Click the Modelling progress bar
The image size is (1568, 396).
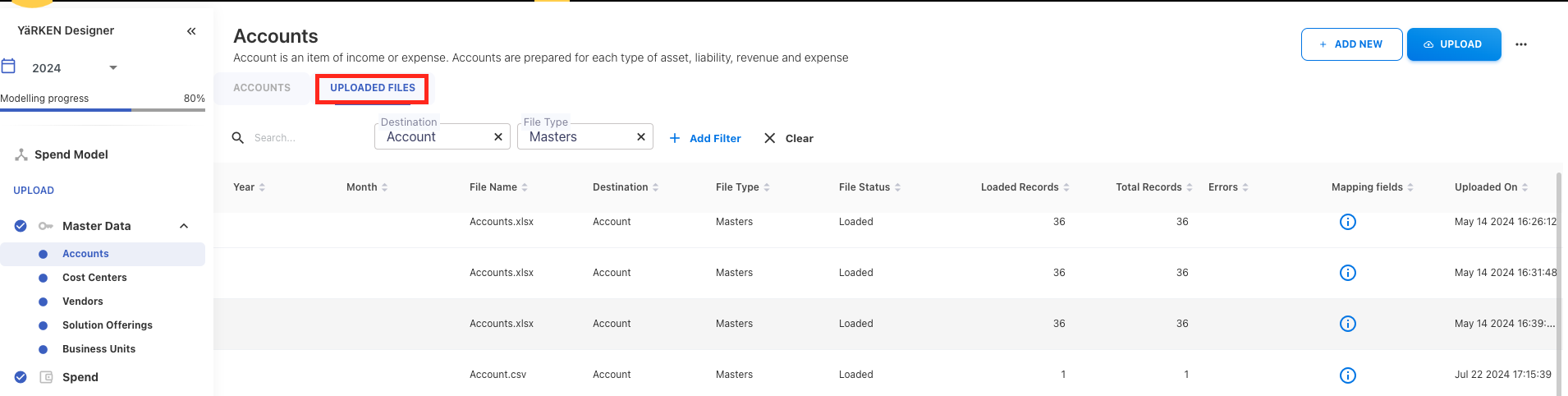tap(103, 109)
